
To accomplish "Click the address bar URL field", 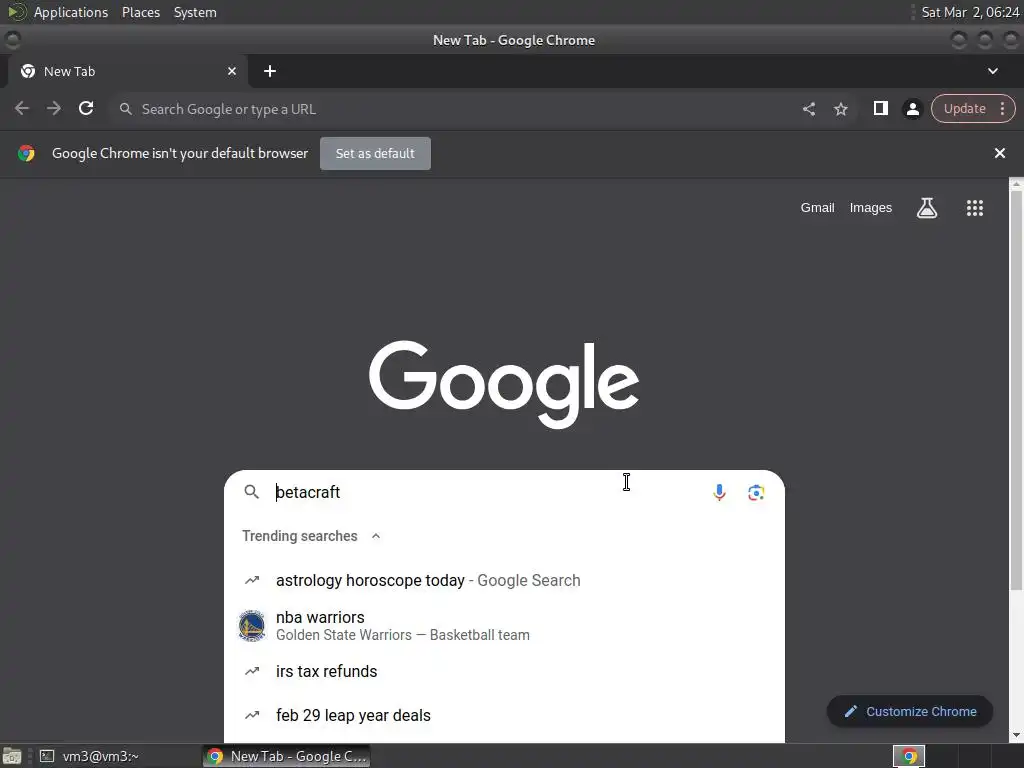I will (x=457, y=109).
